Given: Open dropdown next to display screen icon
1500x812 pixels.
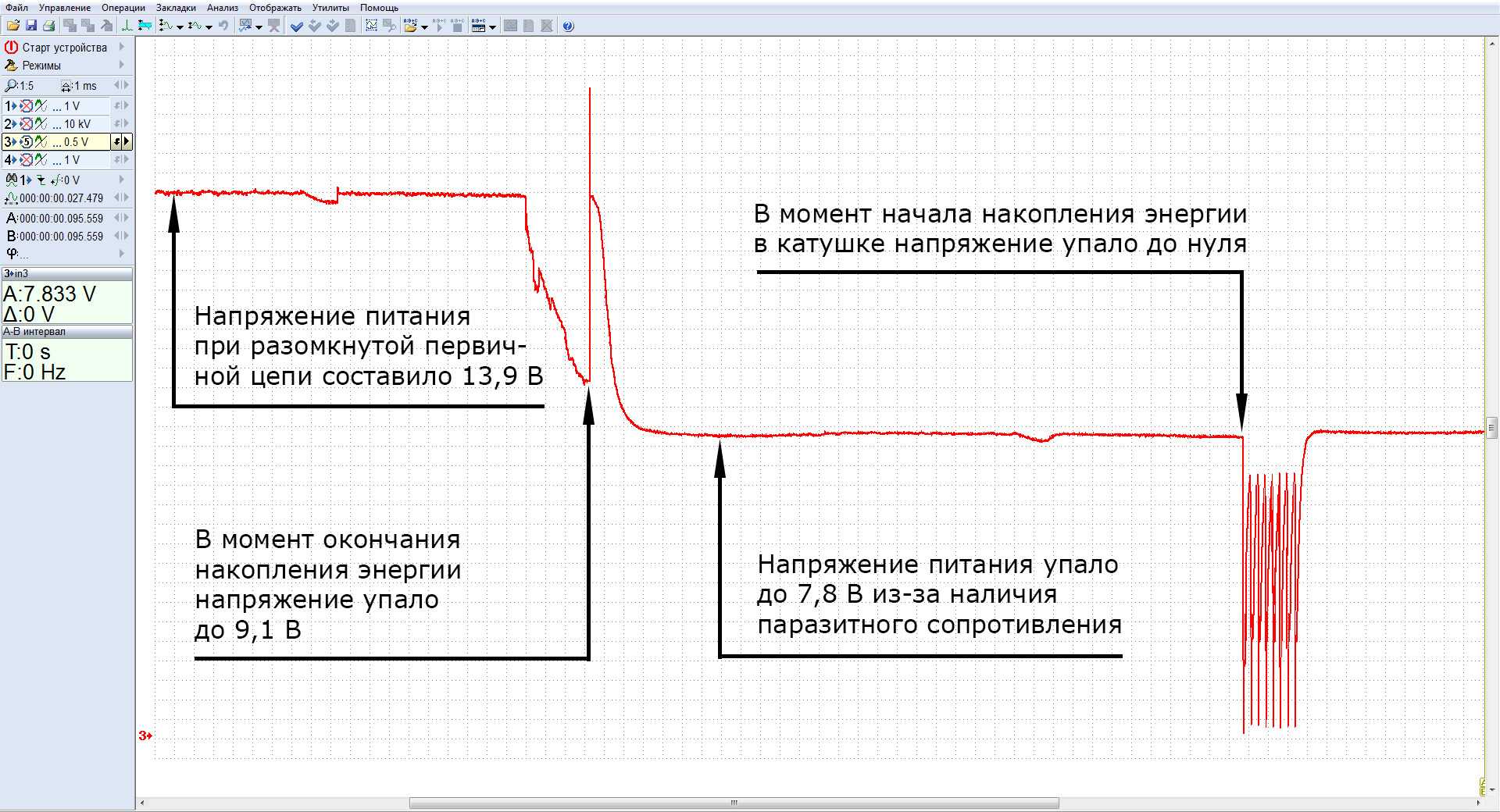Looking at the screenshot, I should pos(259,27).
